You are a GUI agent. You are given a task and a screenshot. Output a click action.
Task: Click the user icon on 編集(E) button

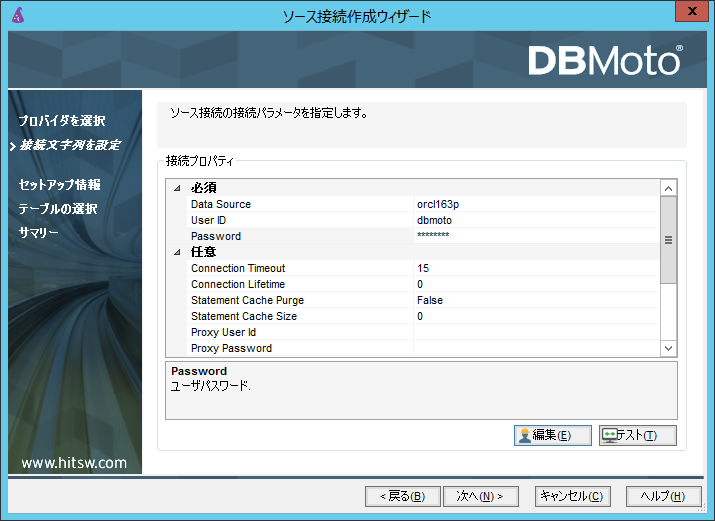pyautogui.click(x=525, y=435)
